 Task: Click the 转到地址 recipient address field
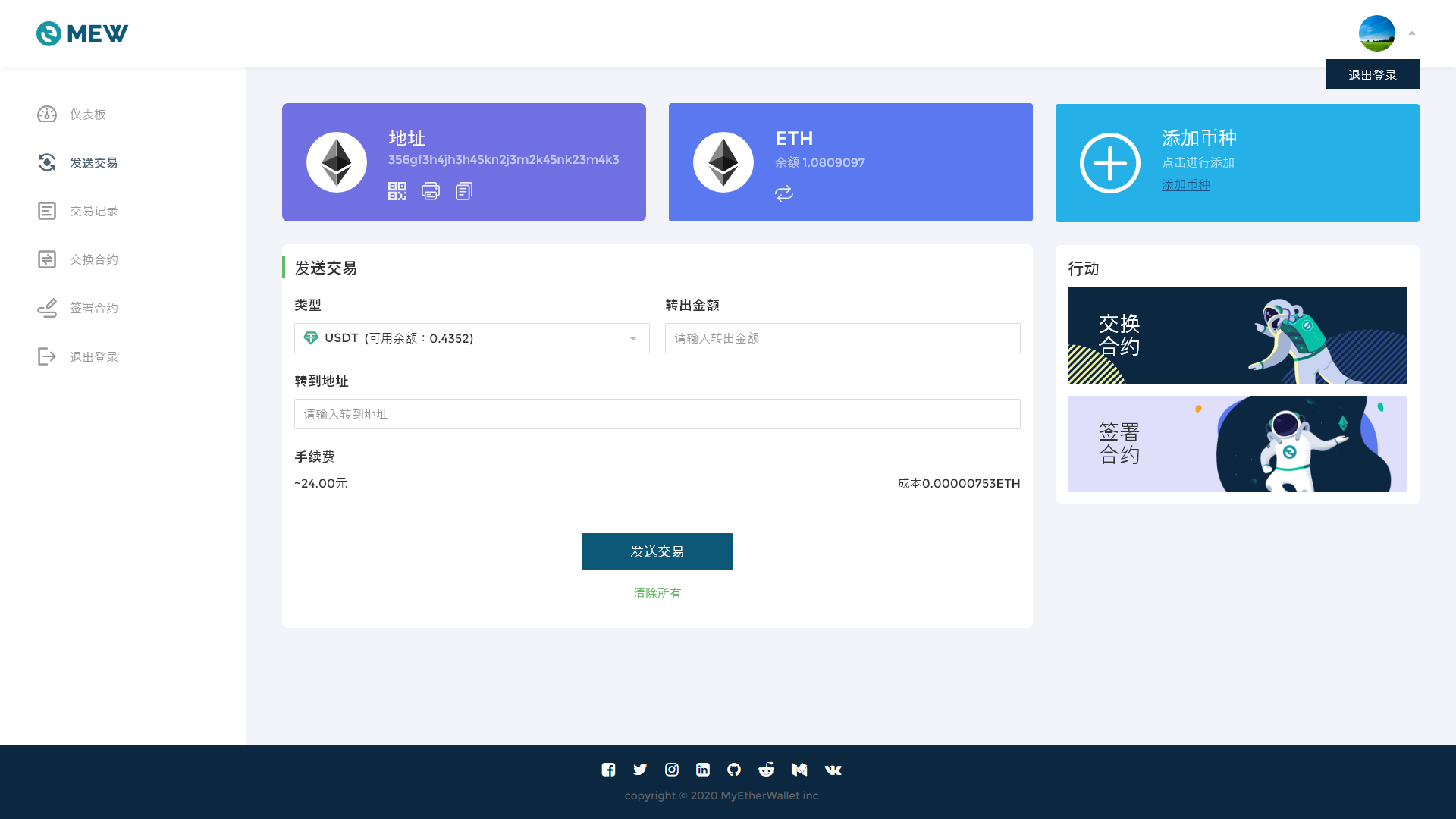(x=657, y=414)
